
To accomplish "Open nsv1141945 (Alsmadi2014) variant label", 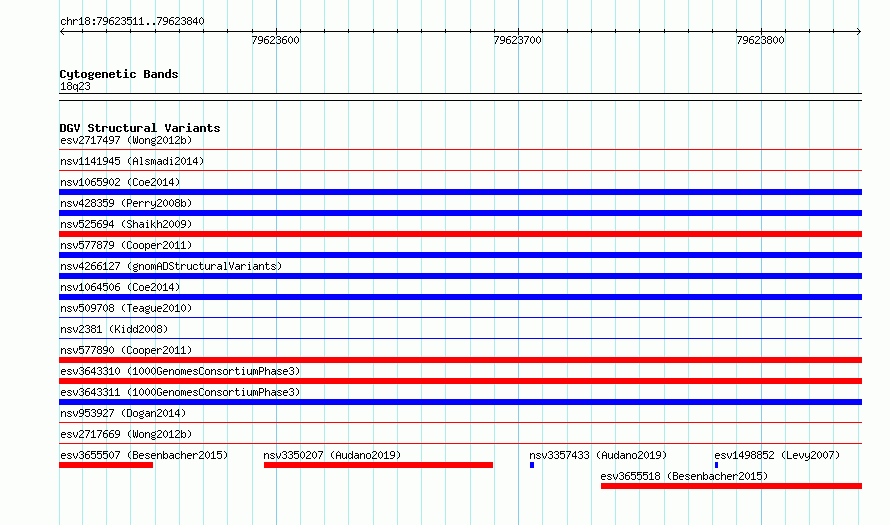I will pos(132,161).
